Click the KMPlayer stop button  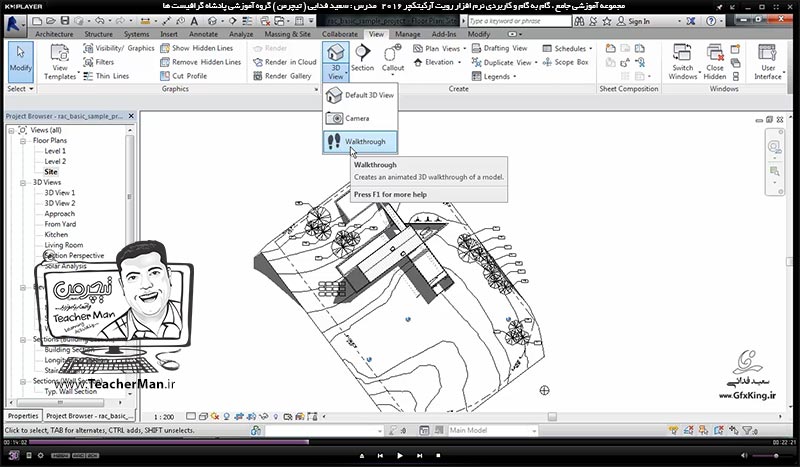pos(438,455)
